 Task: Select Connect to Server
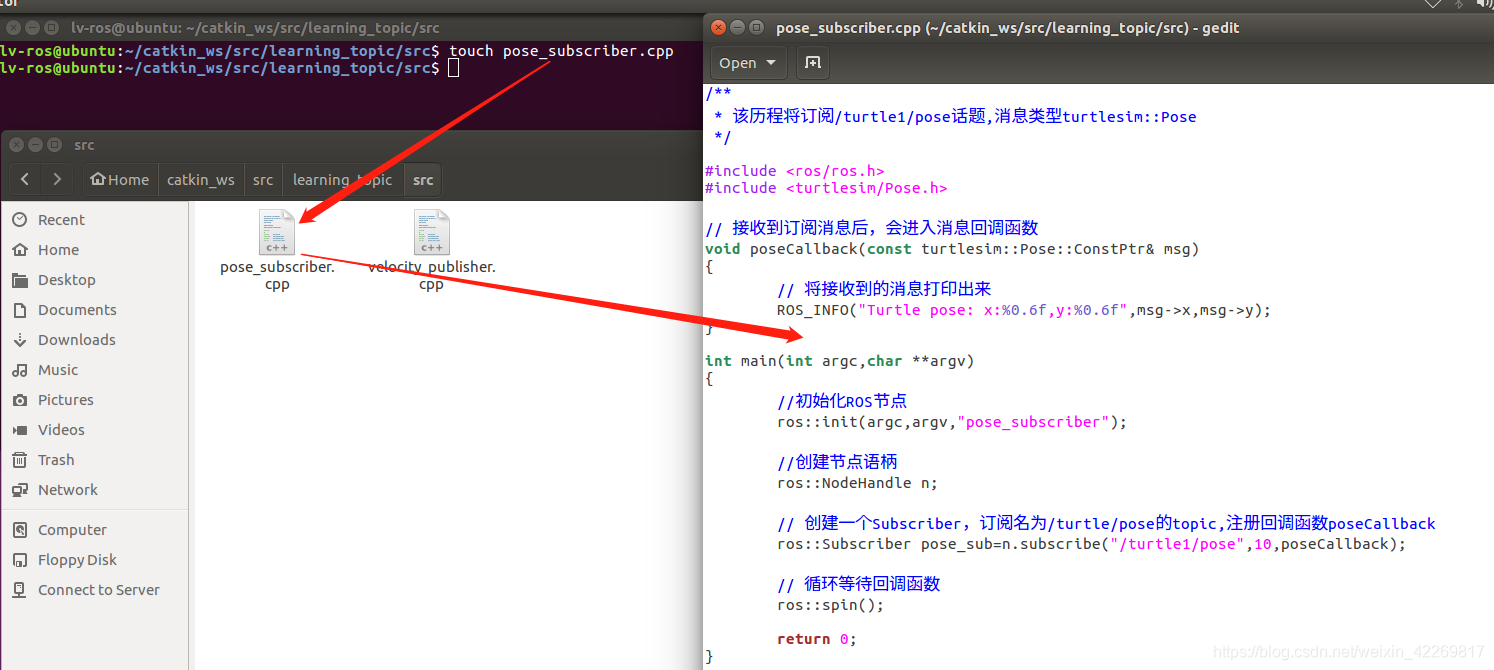(99, 590)
